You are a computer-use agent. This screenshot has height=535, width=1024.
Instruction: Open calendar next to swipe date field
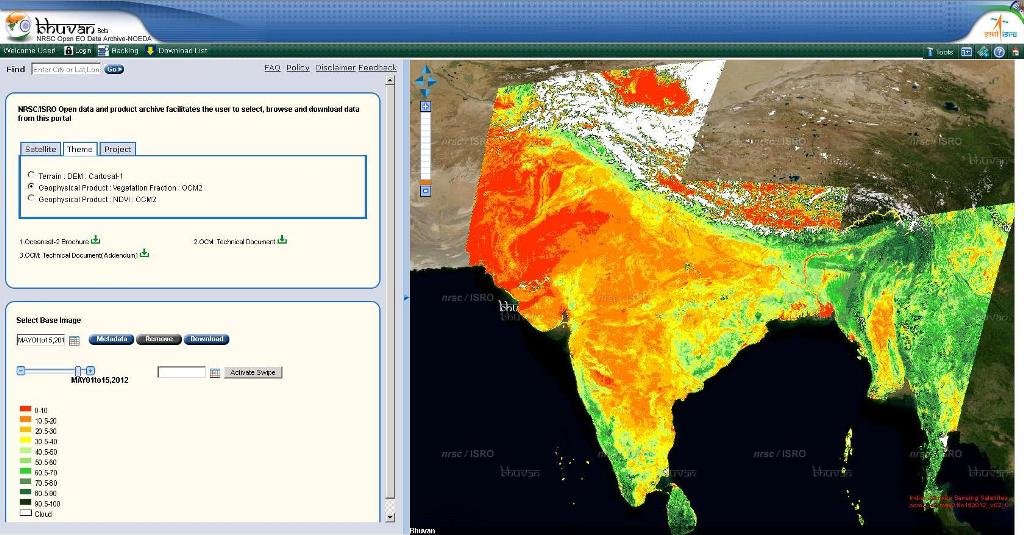pyautogui.click(x=215, y=373)
